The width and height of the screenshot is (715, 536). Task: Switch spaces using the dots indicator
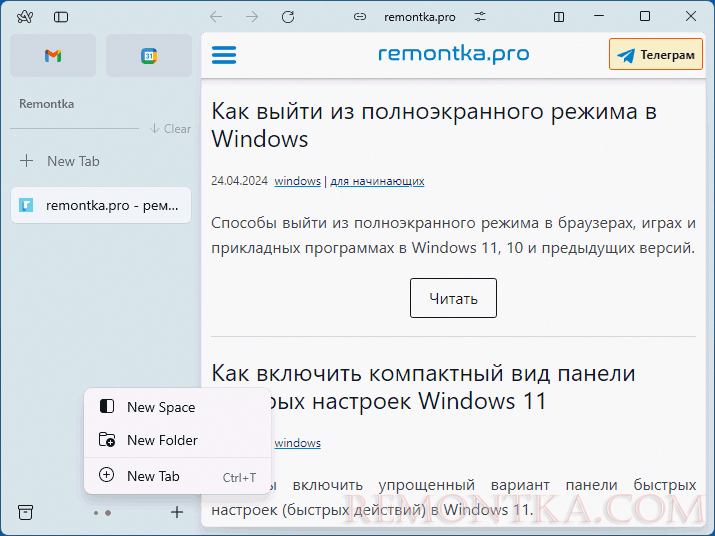point(102,513)
